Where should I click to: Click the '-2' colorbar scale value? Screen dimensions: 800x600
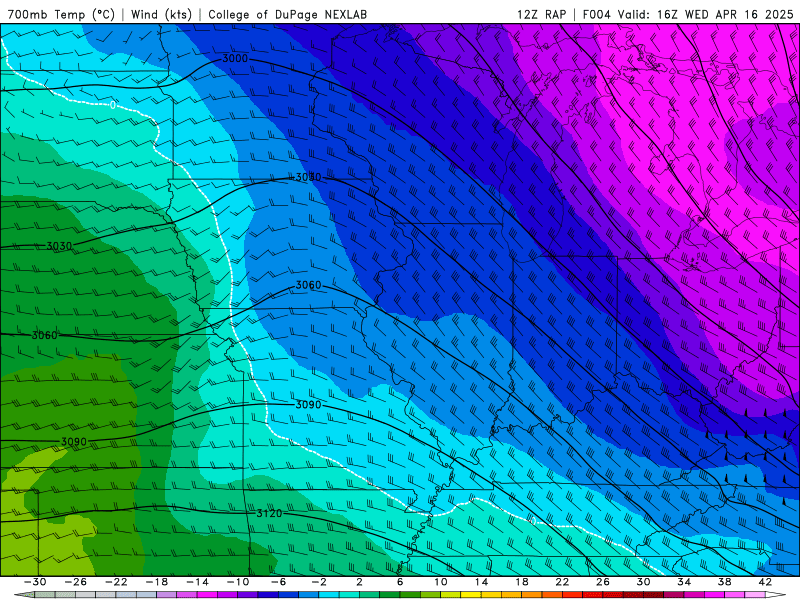pos(319,582)
